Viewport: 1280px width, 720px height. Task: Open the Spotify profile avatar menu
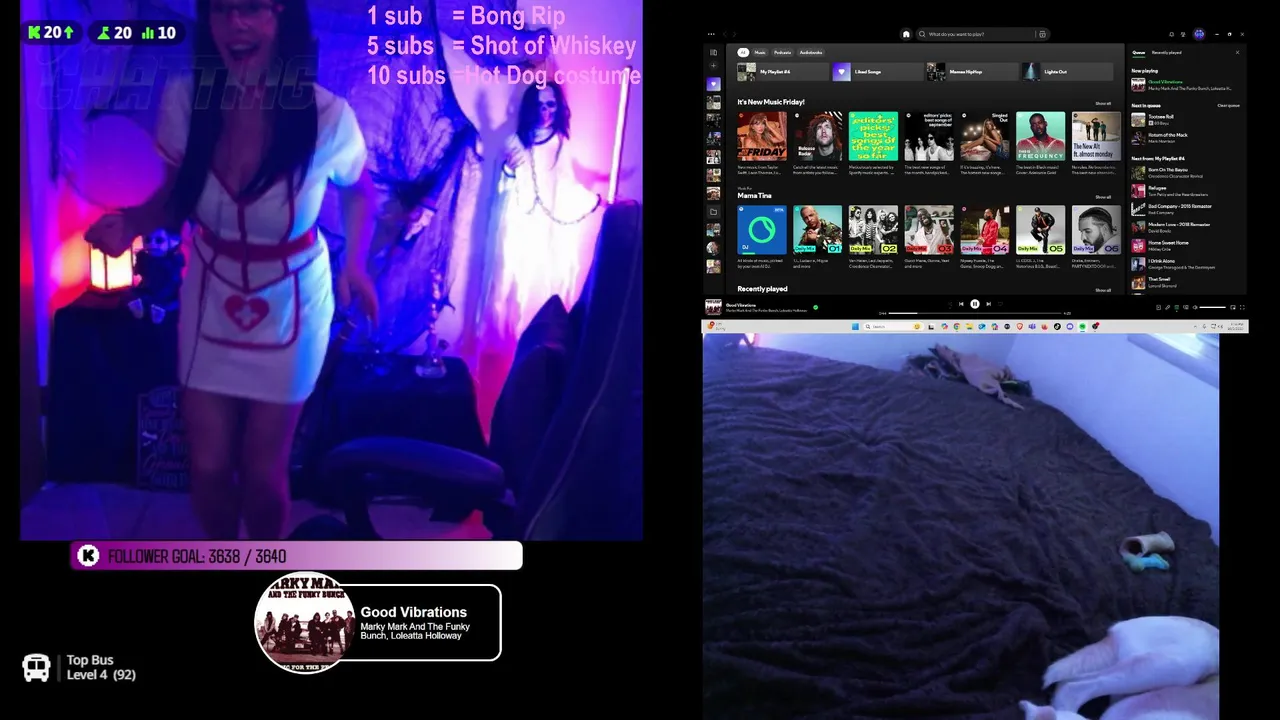[x=1199, y=34]
